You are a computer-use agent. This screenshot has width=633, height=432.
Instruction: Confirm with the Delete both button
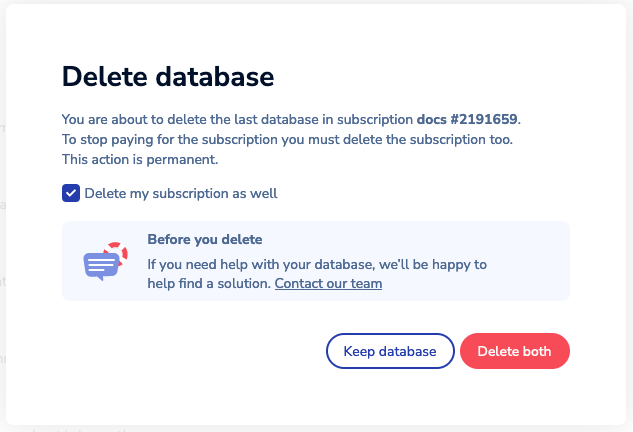514,351
